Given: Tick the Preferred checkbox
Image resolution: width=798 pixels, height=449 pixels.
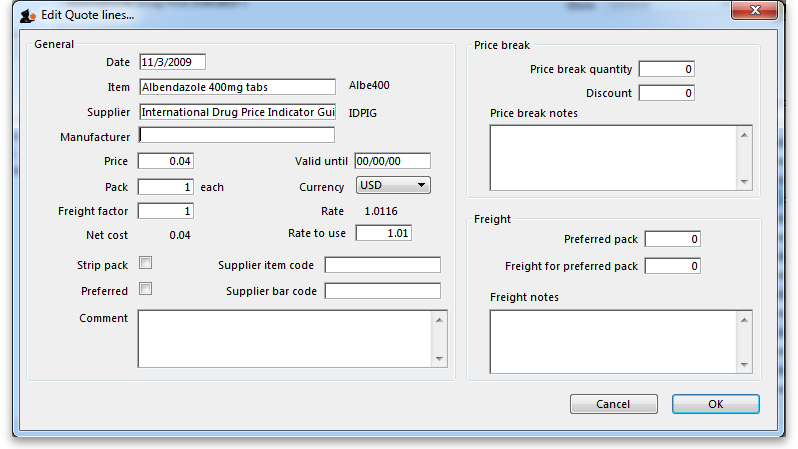Looking at the screenshot, I should [x=145, y=290].
